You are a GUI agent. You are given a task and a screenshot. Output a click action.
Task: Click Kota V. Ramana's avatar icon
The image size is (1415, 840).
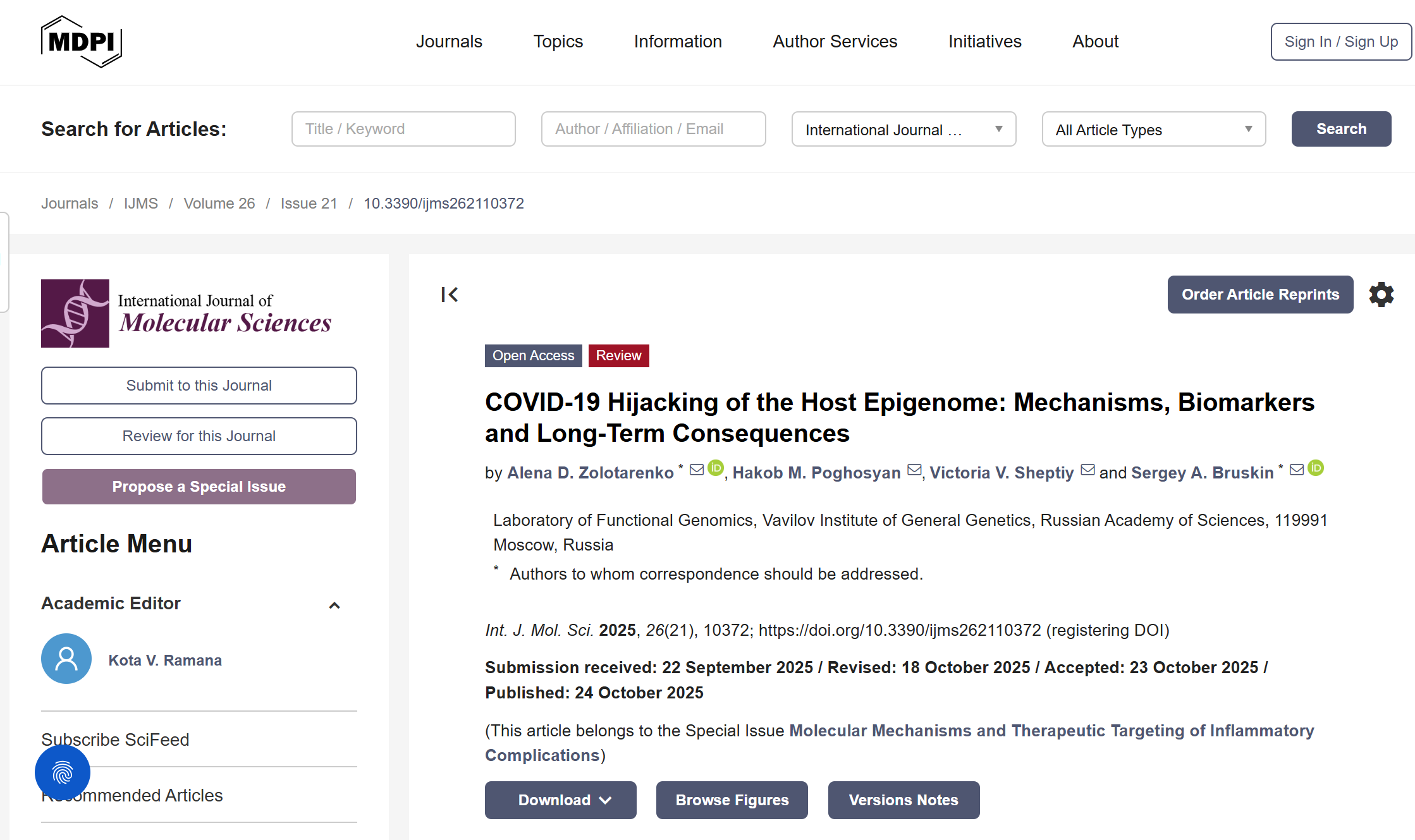coord(66,659)
